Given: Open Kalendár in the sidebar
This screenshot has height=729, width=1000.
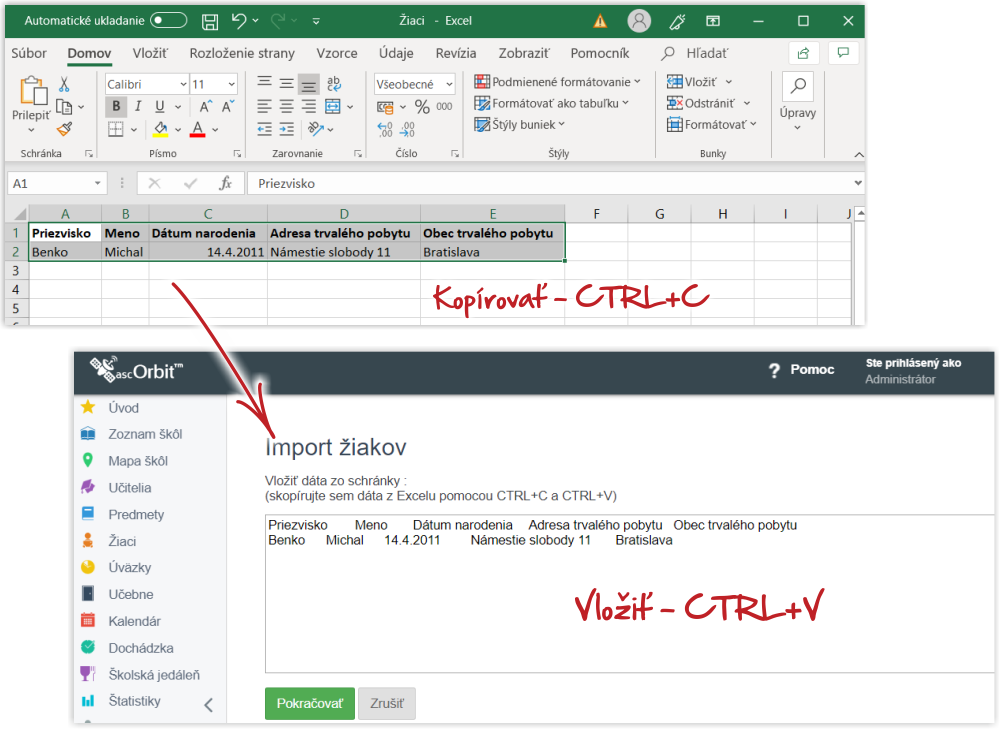Looking at the screenshot, I should point(134,621).
